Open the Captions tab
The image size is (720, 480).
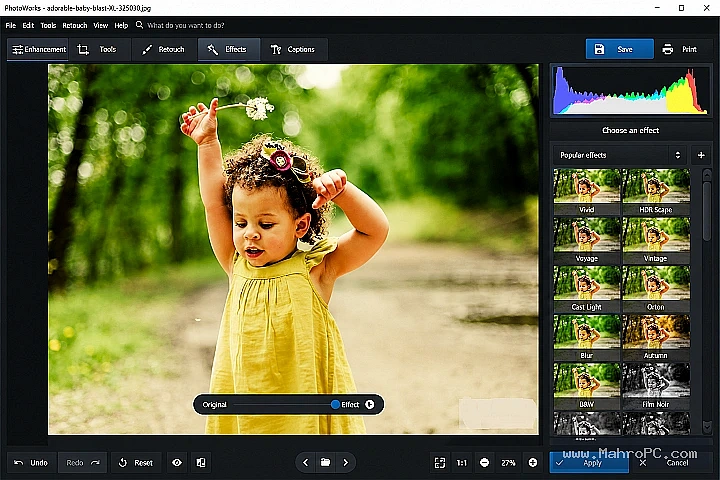(293, 49)
